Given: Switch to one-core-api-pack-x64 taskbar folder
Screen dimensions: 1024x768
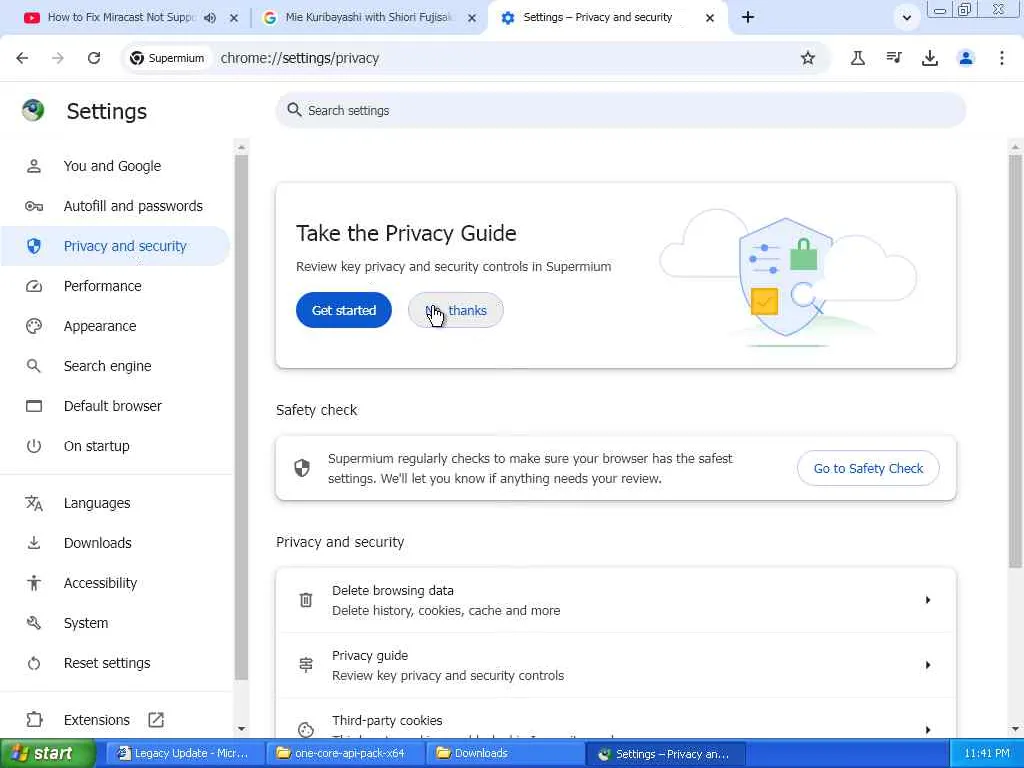Looking at the screenshot, I should pos(344,753).
